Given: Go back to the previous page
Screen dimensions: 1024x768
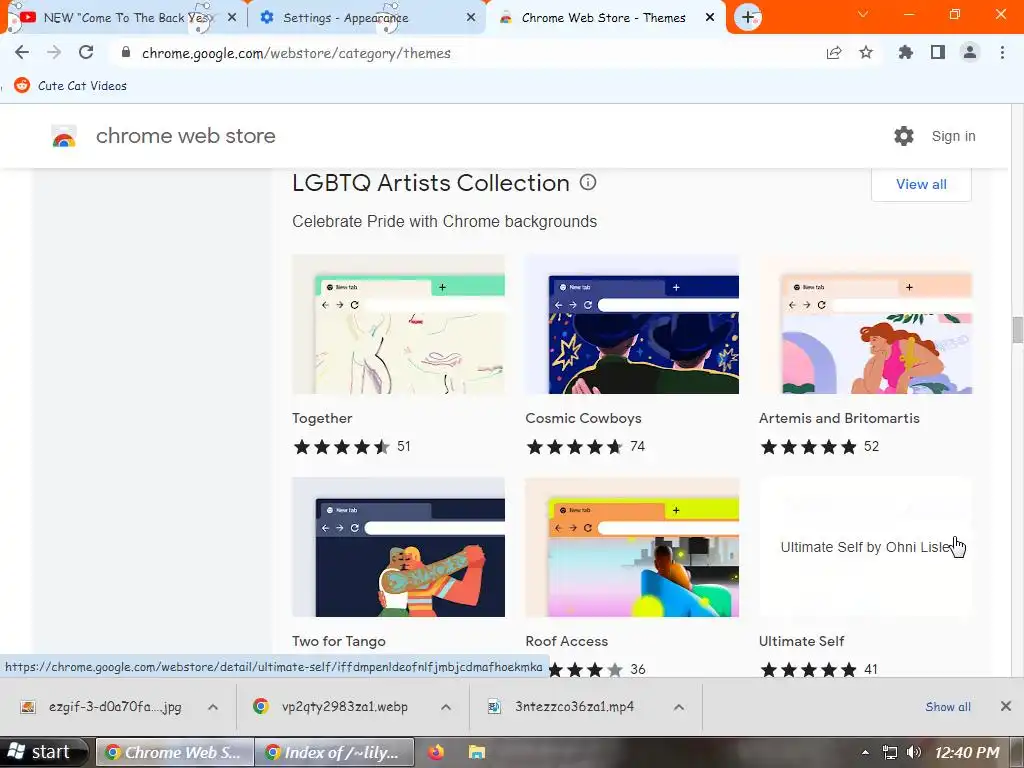Looking at the screenshot, I should click(22, 52).
